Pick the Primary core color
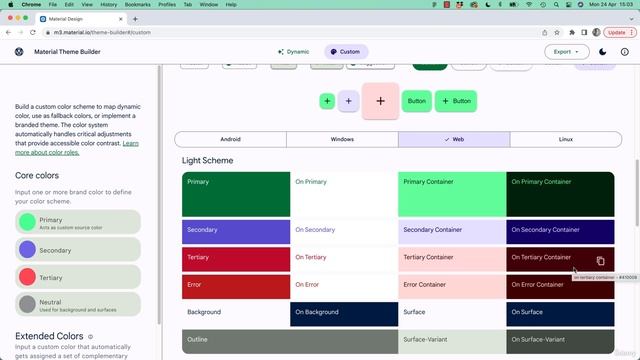The height and width of the screenshot is (360, 640). point(78,222)
